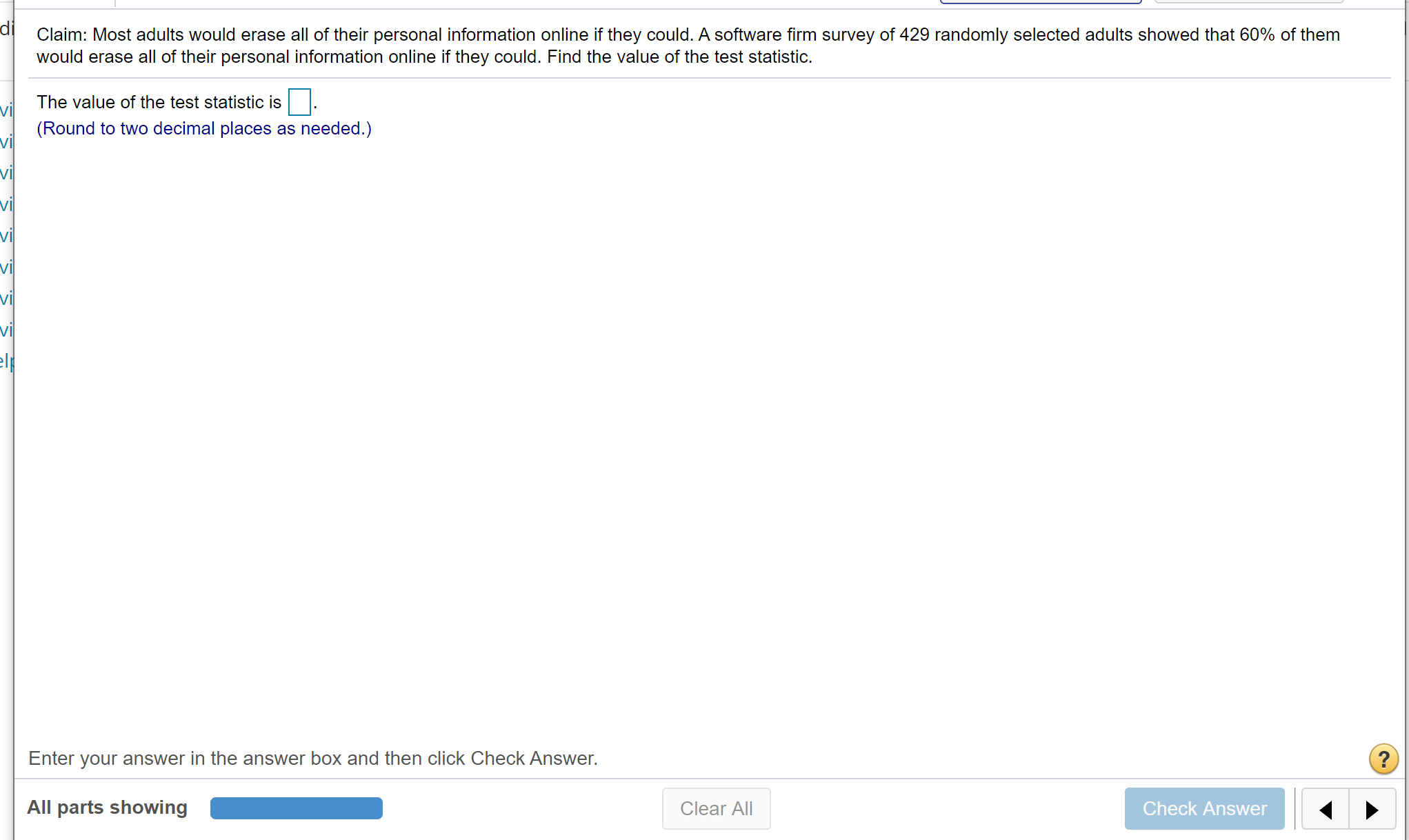
Task: Click the yellow question mark help icon
Action: click(x=1383, y=759)
